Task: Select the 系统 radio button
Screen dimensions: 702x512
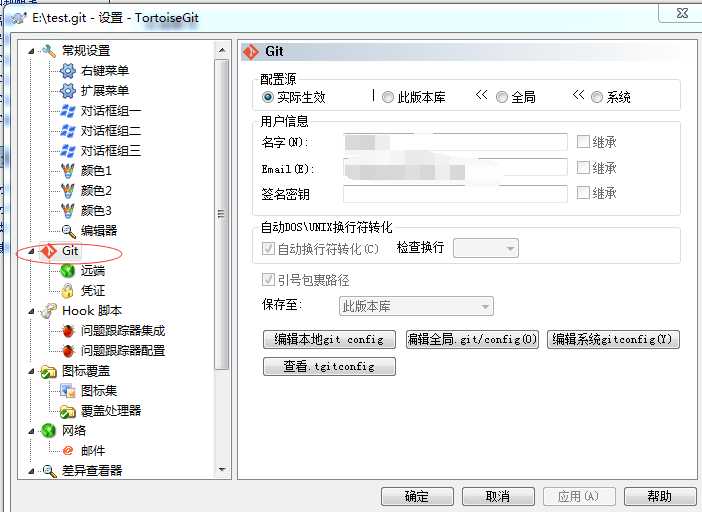Action: (597, 97)
